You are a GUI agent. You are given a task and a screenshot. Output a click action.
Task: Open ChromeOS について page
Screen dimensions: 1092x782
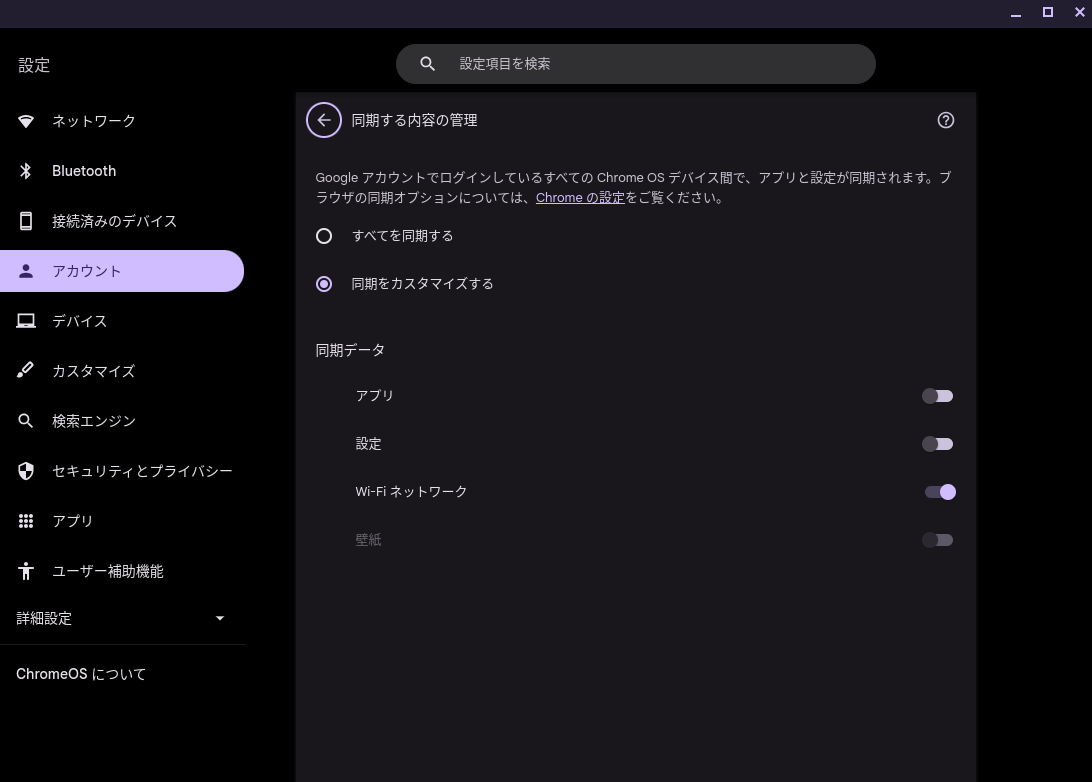(x=80, y=674)
